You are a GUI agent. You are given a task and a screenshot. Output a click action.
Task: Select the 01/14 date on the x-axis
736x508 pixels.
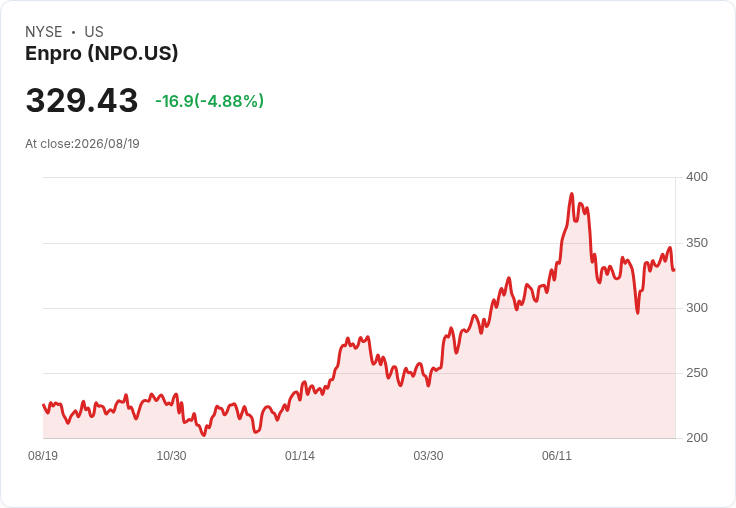click(x=299, y=455)
